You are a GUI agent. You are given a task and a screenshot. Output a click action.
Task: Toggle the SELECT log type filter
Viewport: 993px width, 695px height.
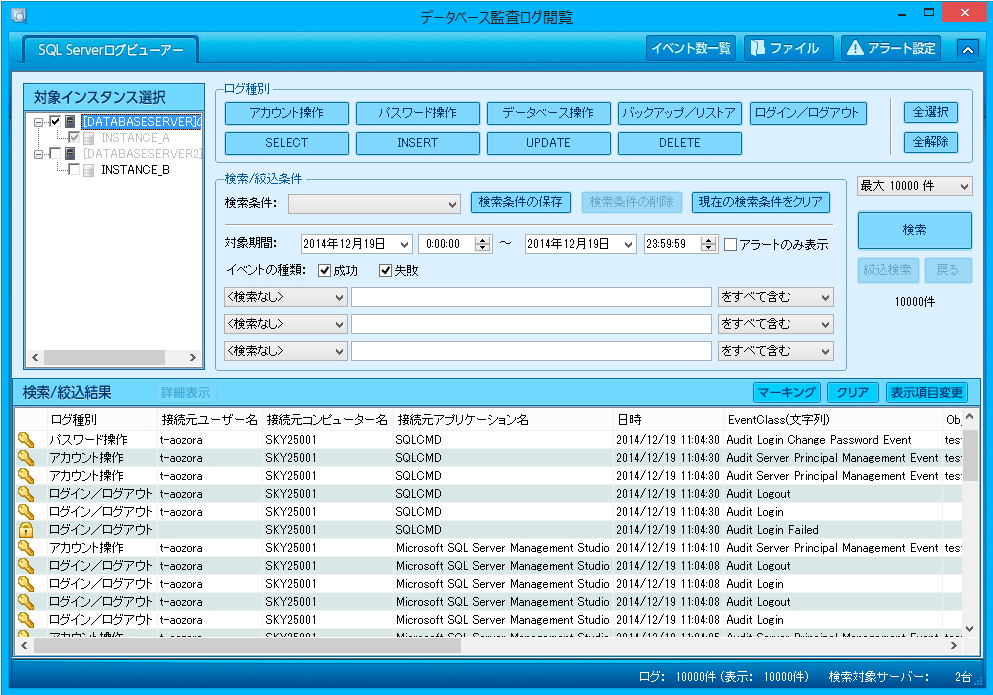click(x=287, y=143)
